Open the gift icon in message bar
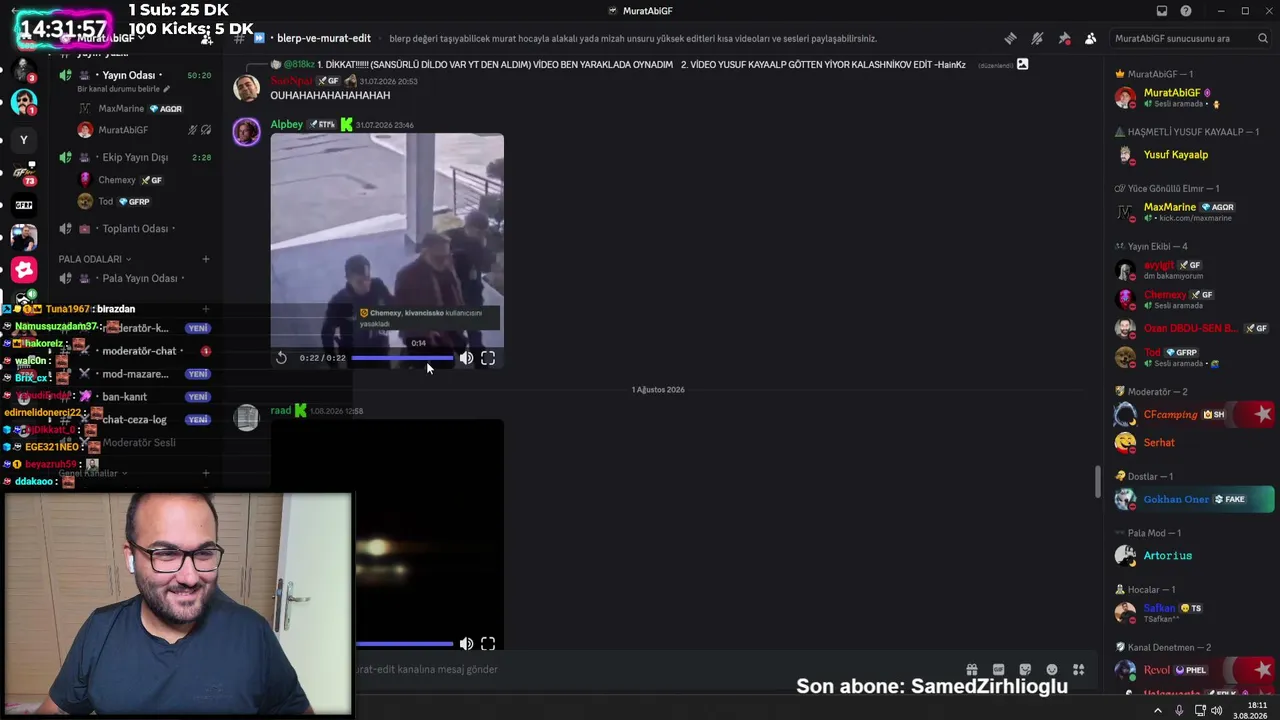This screenshot has height=720, width=1280. click(971, 670)
